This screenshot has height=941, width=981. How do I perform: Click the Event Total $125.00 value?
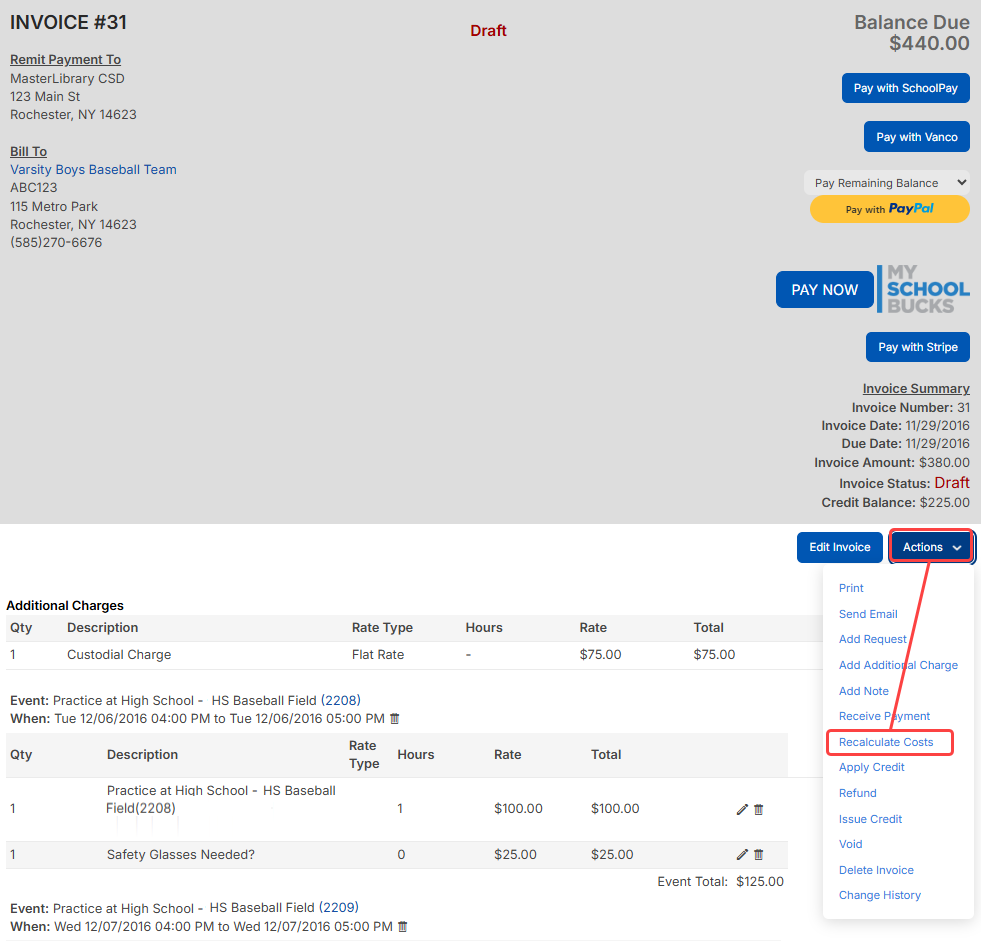tap(760, 882)
